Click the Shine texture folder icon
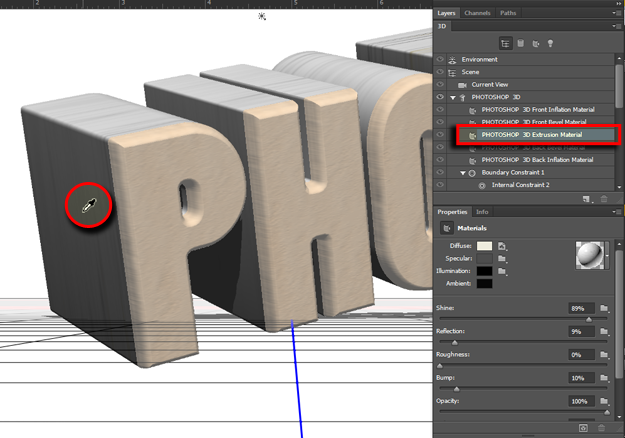This screenshot has height=438, width=625. point(605,307)
